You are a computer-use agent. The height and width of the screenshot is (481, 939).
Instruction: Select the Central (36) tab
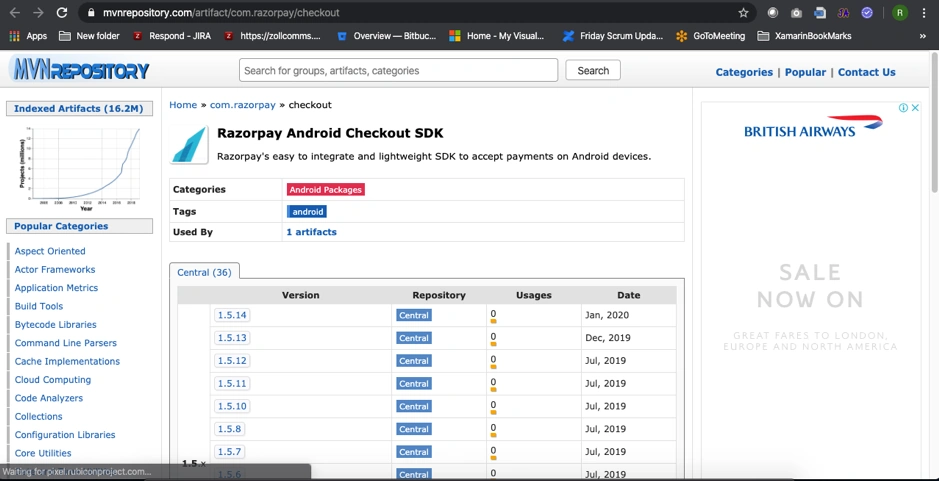tap(204, 272)
